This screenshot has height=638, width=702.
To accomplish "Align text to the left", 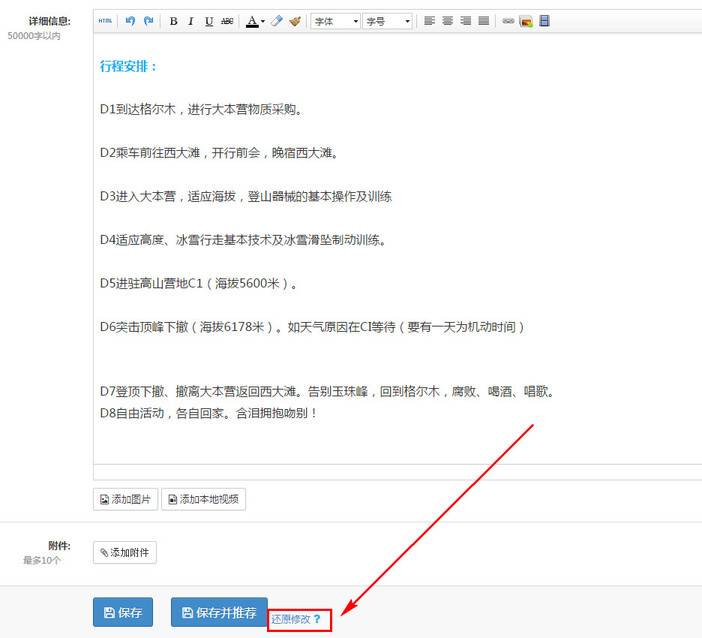I will click(430, 21).
